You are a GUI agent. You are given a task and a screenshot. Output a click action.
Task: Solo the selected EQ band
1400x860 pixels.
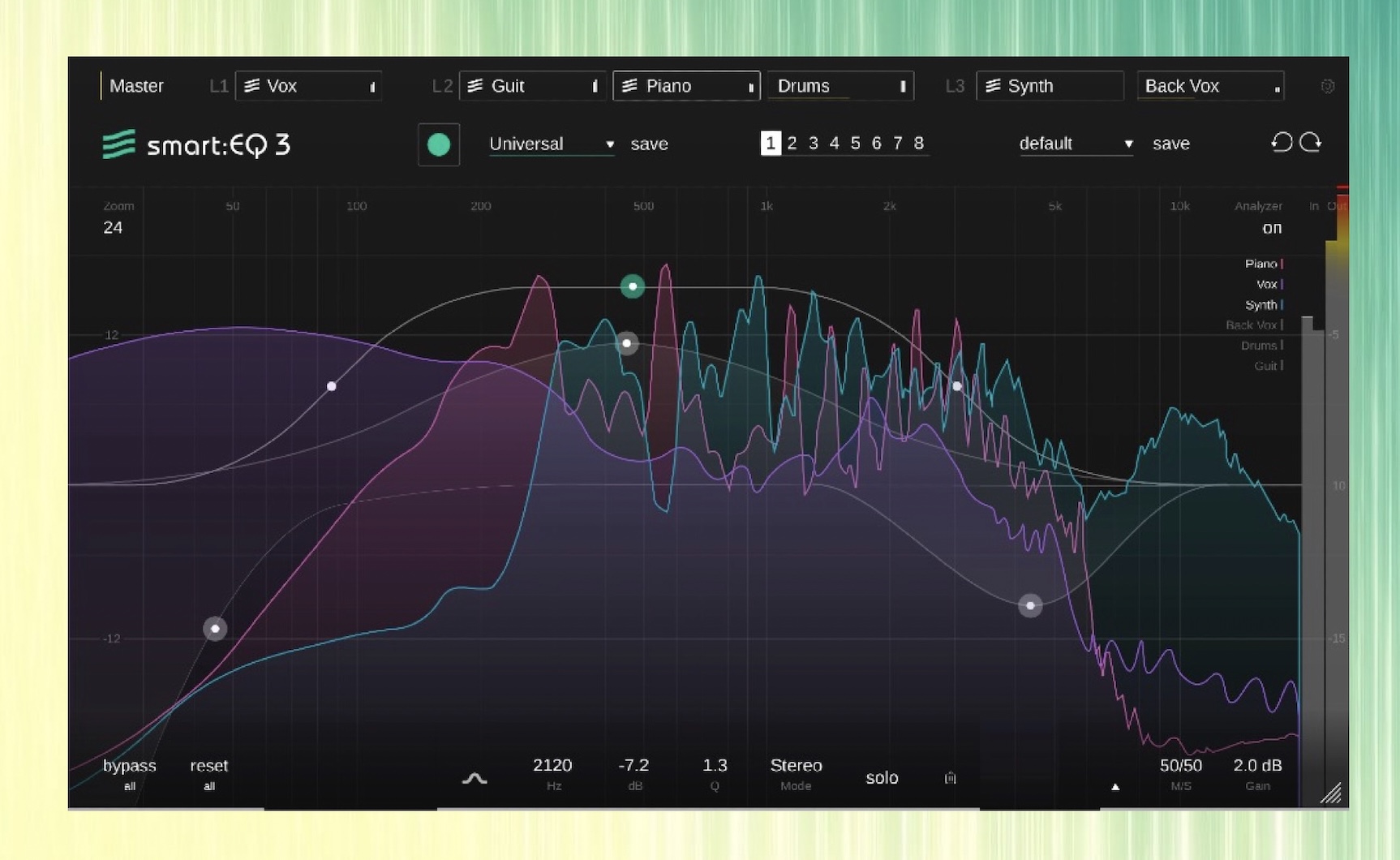[x=882, y=777]
